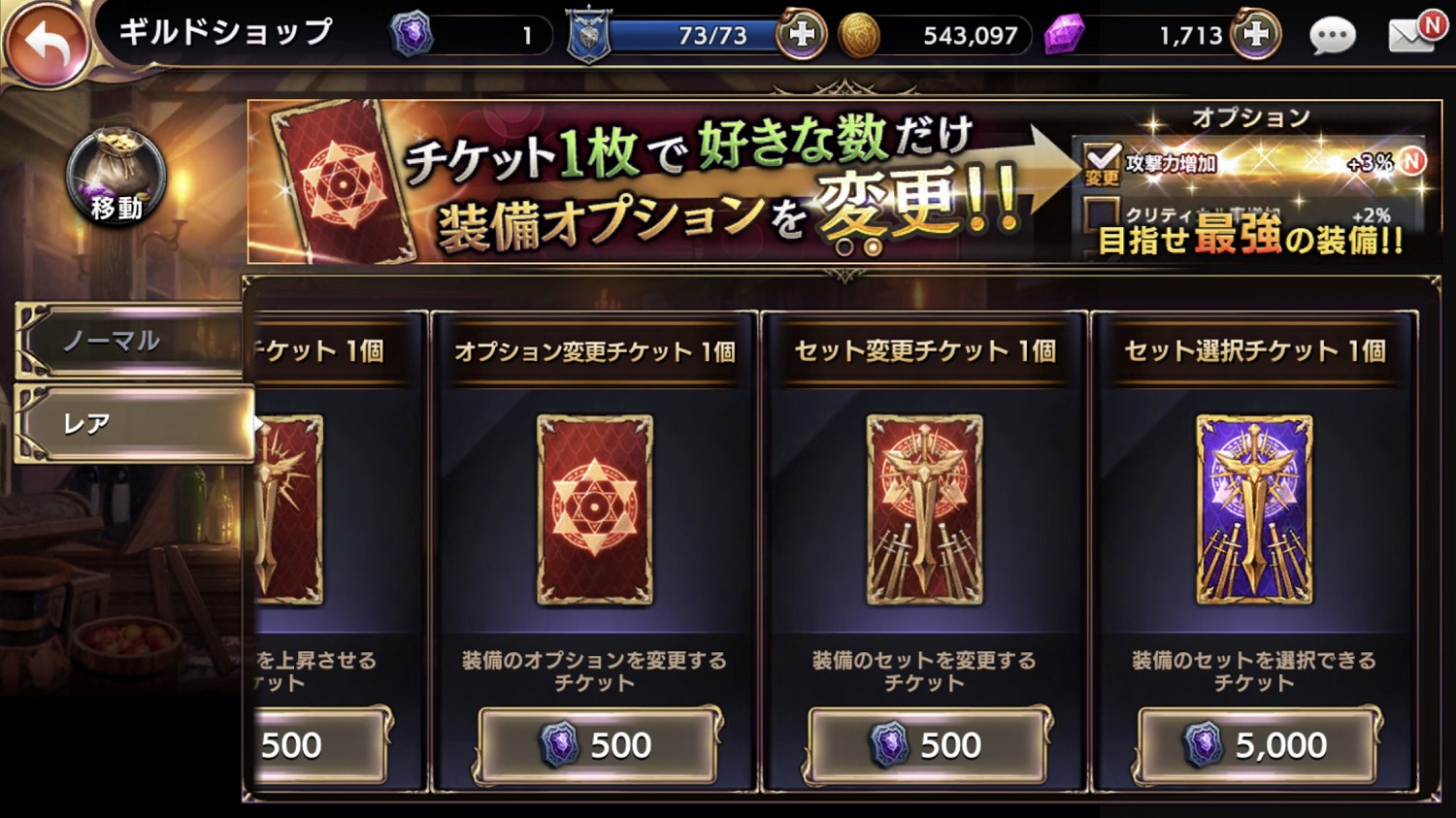This screenshot has width=1456, height=818.
Task: Select the オプション変更チケット hexagram card image
Action: (x=594, y=509)
